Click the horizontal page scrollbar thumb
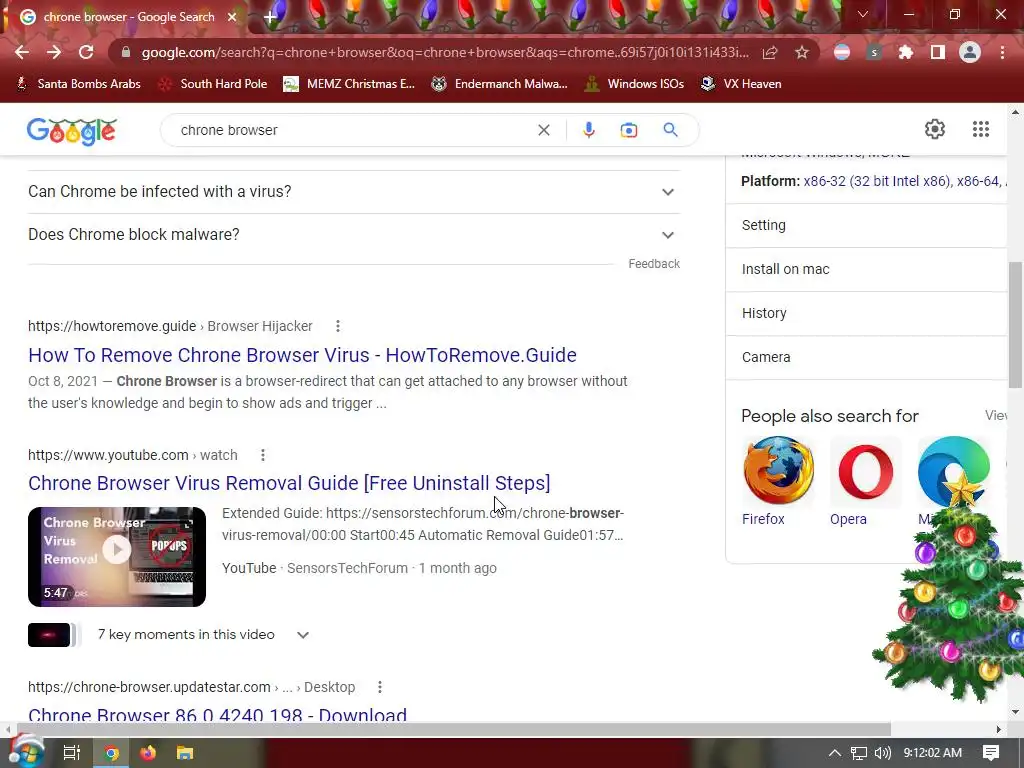 tap(454, 729)
